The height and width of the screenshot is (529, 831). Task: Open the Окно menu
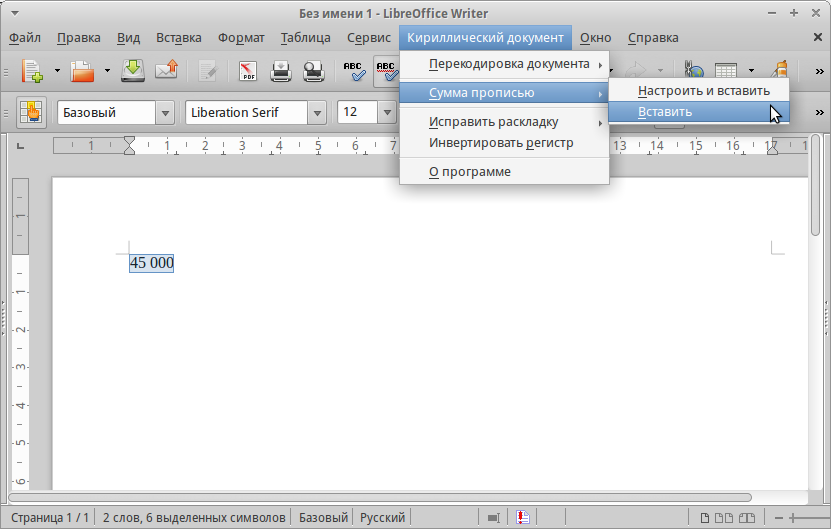click(595, 38)
